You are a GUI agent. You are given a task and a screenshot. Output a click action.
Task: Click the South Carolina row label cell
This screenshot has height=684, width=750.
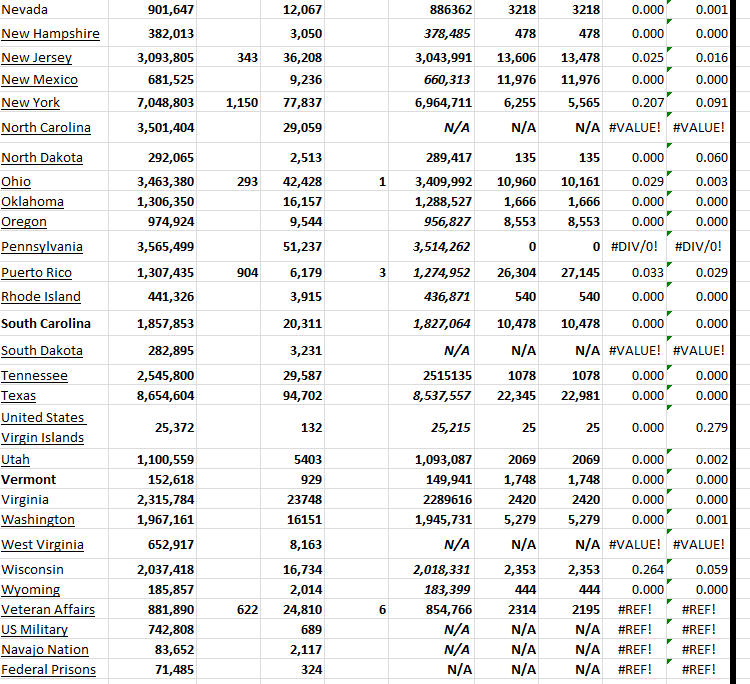46,324
